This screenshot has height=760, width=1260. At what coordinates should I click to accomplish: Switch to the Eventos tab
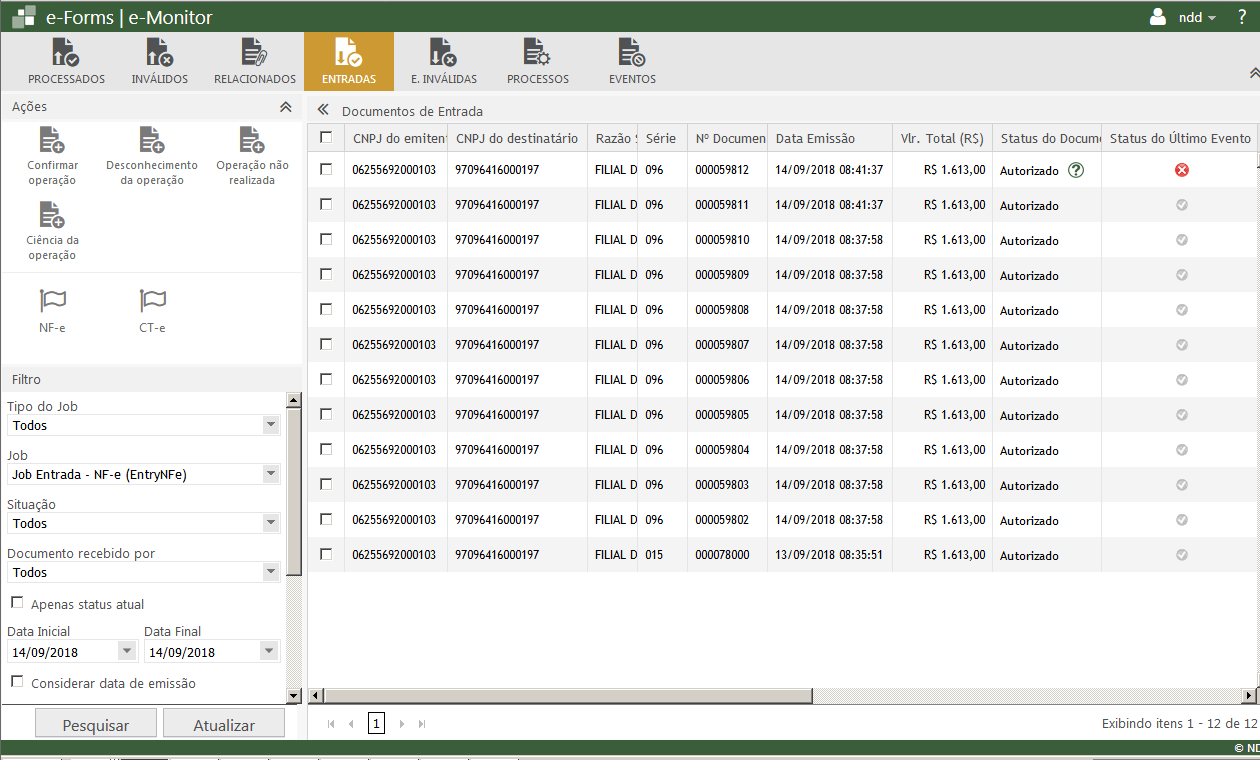(632, 62)
